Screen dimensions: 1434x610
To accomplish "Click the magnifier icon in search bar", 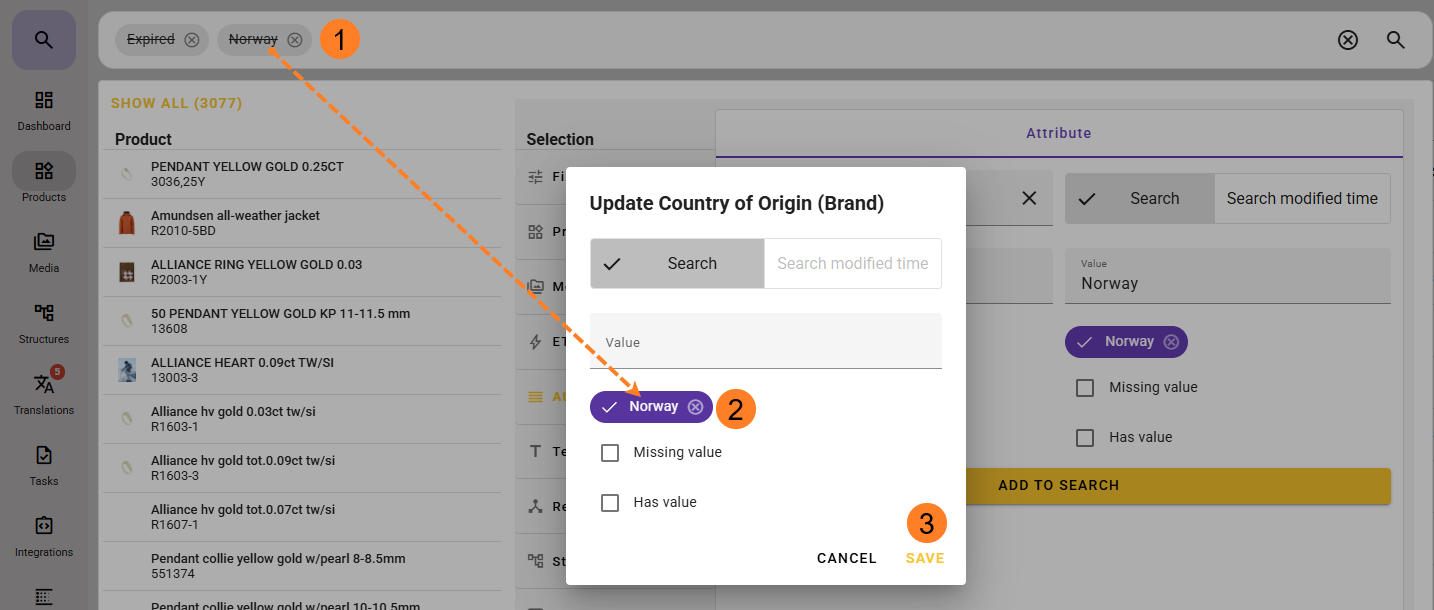I will click(x=1396, y=40).
